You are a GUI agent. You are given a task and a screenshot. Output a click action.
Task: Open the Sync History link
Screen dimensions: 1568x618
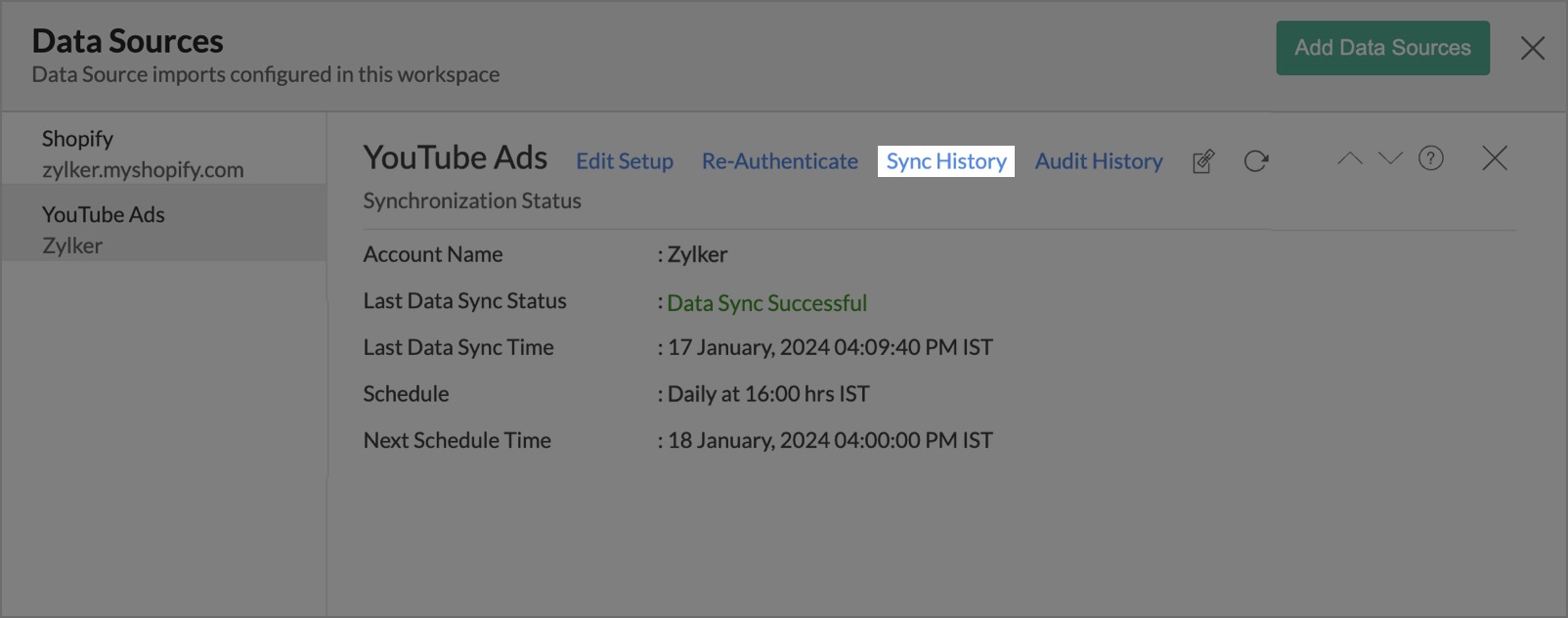pos(946,161)
